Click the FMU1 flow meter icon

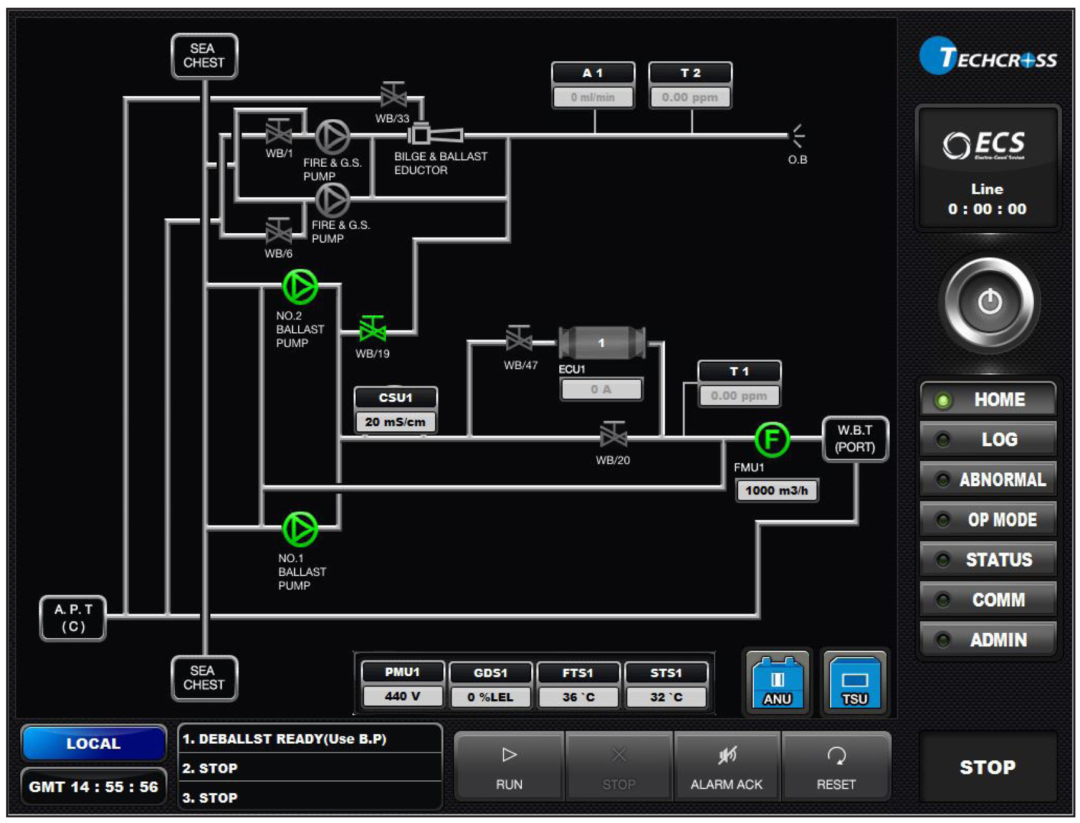(x=771, y=438)
